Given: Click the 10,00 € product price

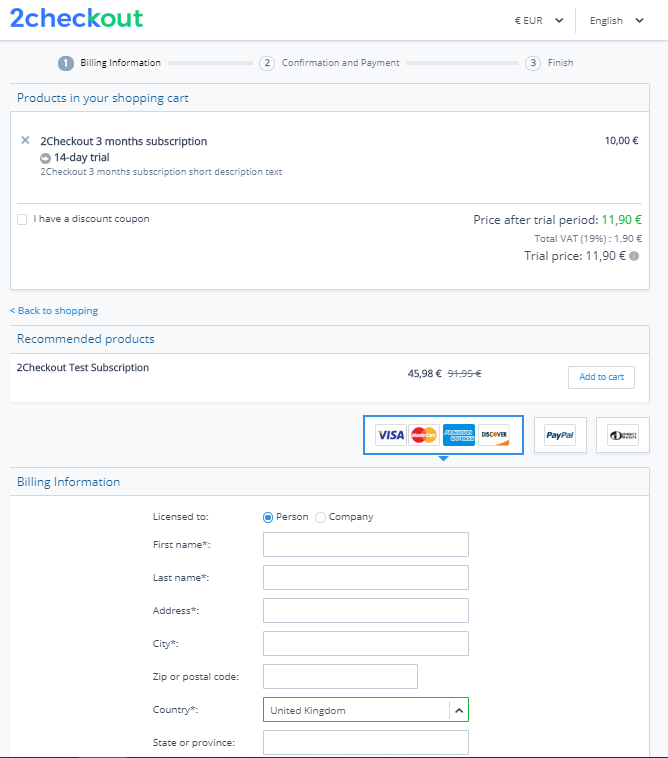Looking at the screenshot, I should tap(622, 141).
